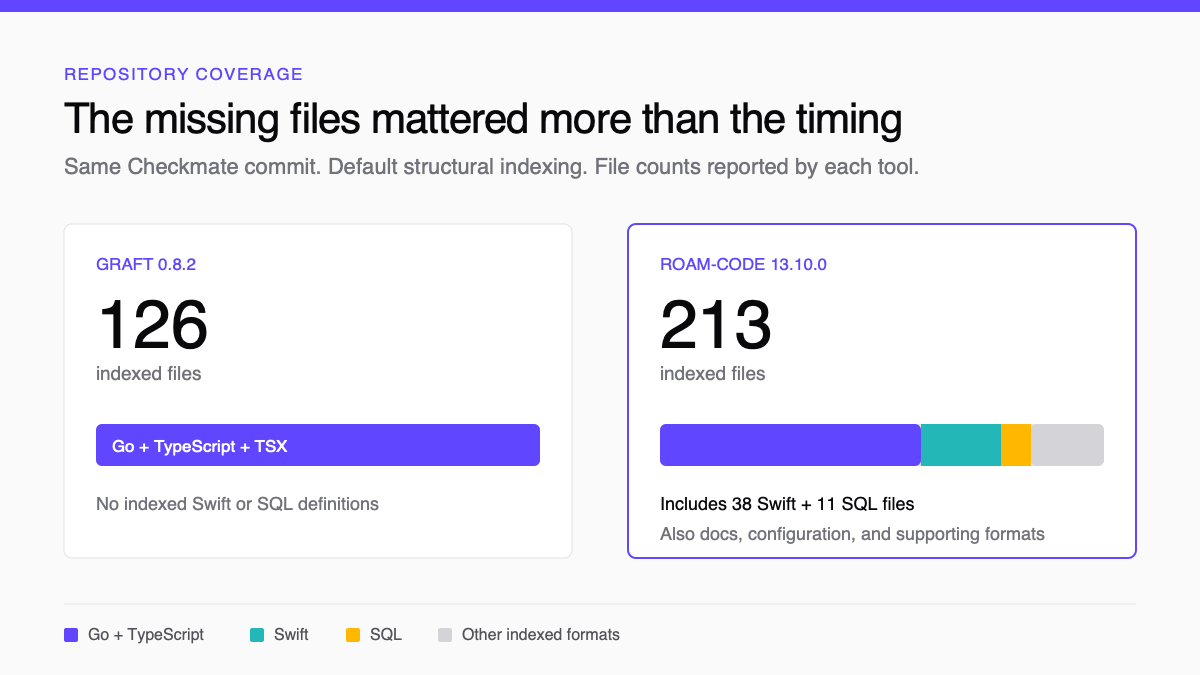Screen dimensions: 1200x675
Task: Click 'Includes 38 Swift + 11 SQL files'
Action: [x=787, y=504]
